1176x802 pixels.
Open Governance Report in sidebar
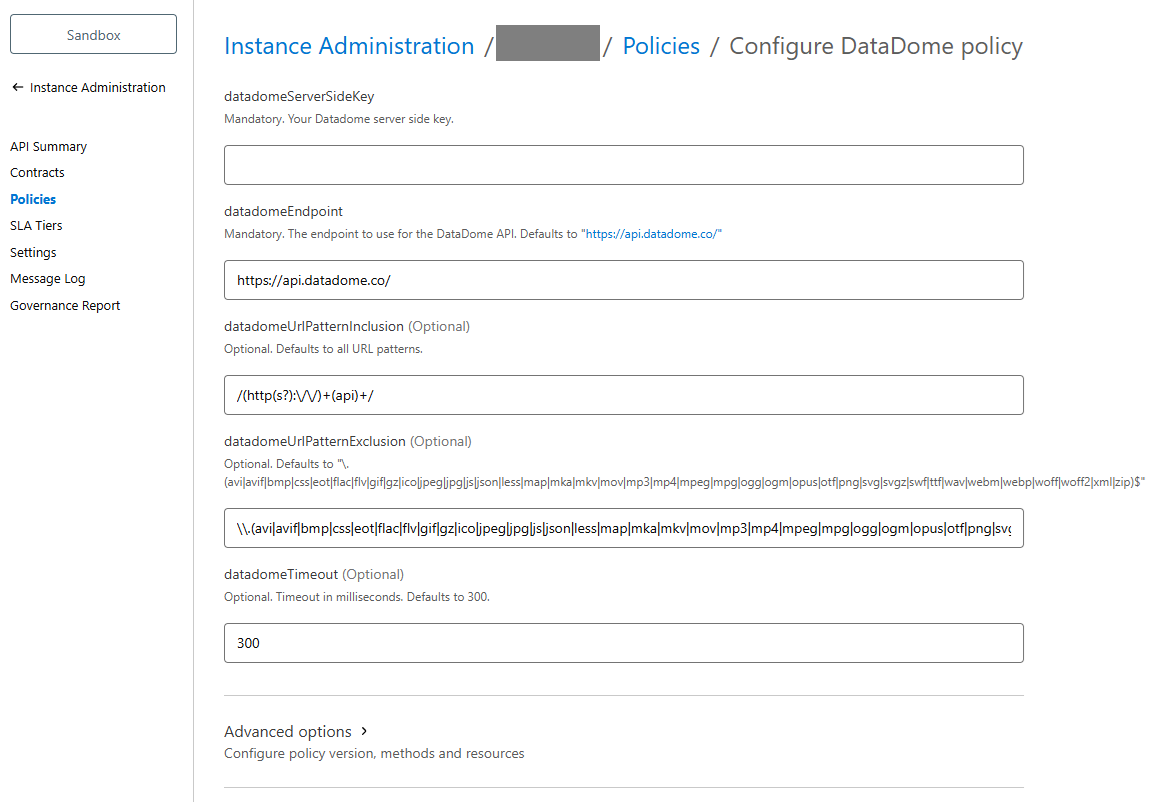(x=65, y=305)
